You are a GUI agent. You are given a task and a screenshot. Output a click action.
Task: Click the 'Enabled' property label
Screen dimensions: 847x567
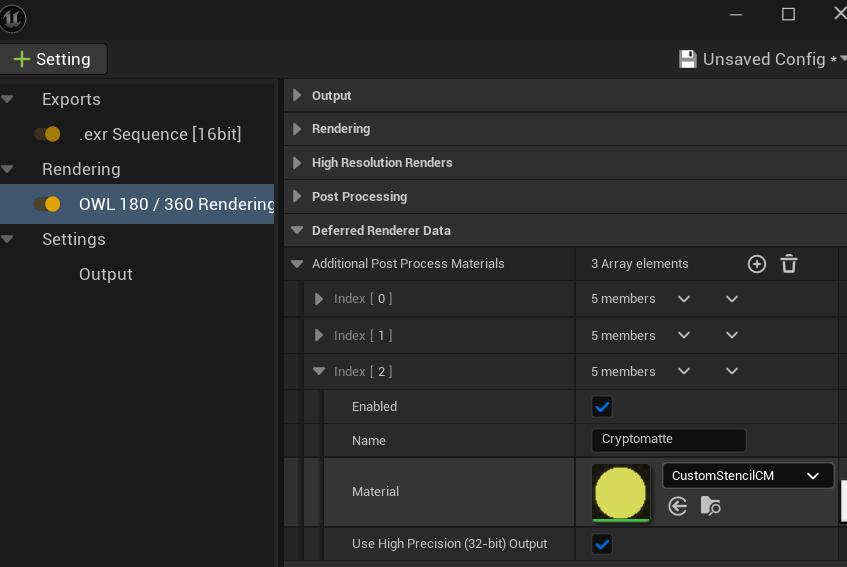click(x=374, y=407)
